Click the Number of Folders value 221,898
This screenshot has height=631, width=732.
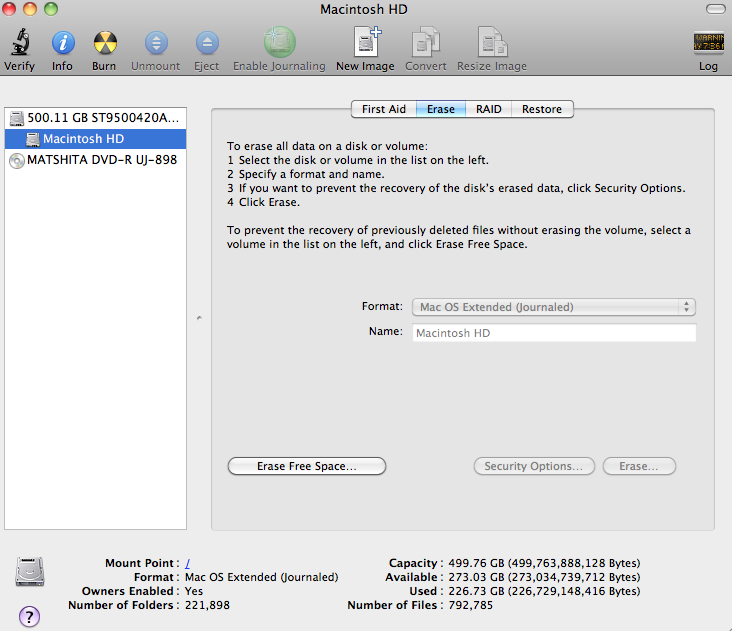[x=207, y=605]
